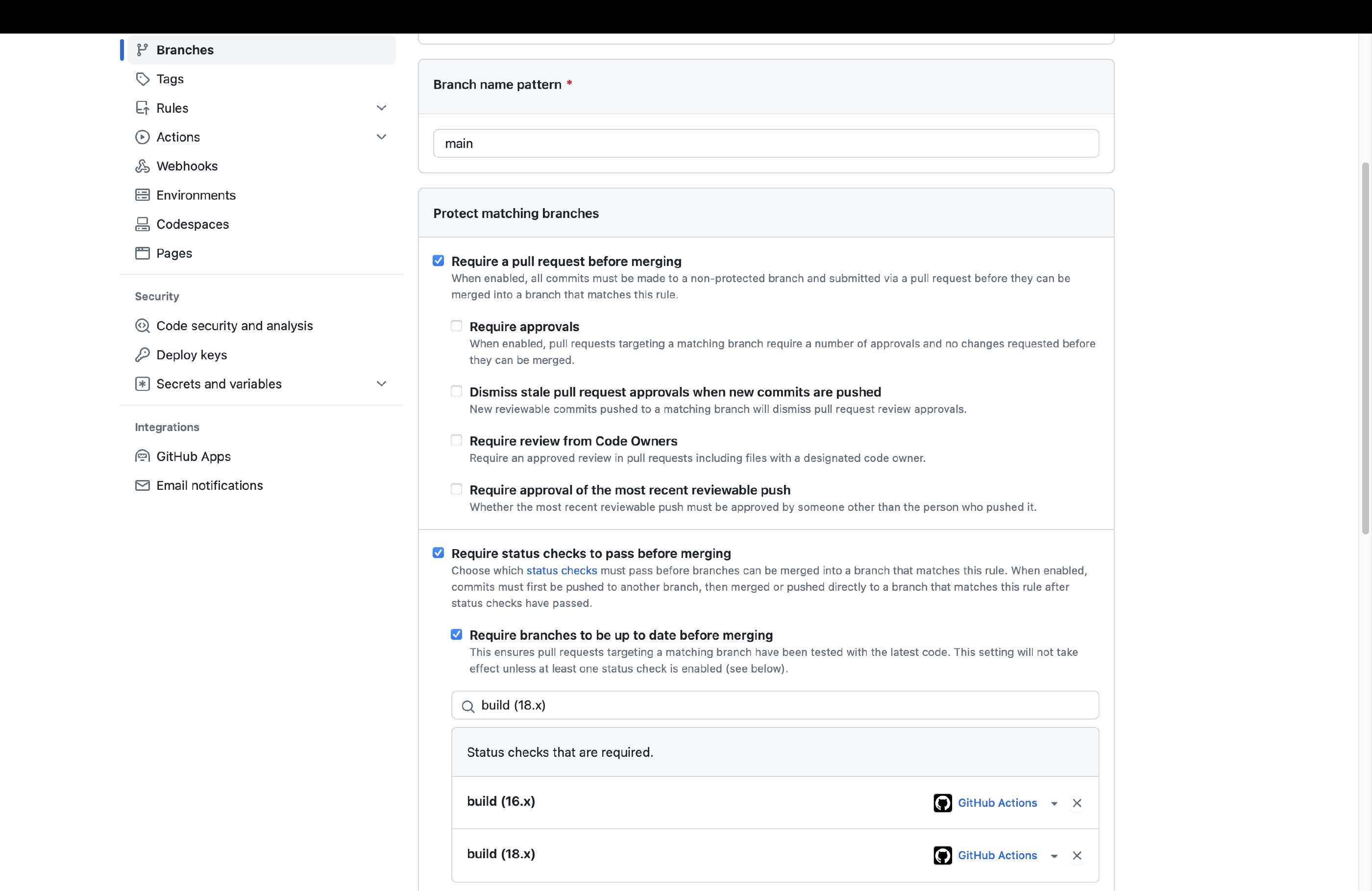Toggle Require review from Code Owners

coord(457,441)
